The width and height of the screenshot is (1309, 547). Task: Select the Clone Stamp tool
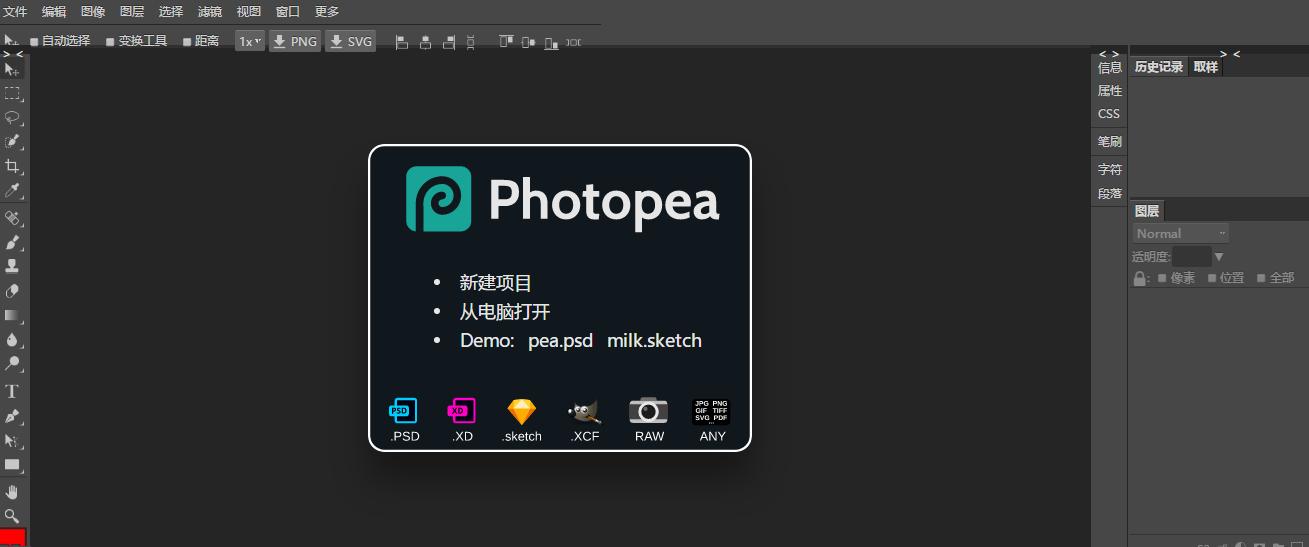click(x=12, y=266)
